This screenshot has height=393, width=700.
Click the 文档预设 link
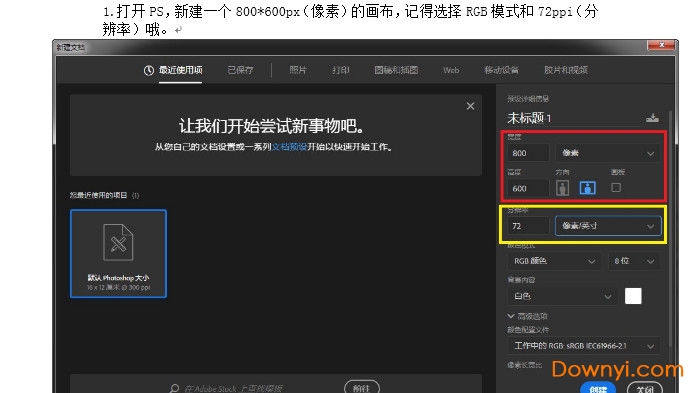289,147
